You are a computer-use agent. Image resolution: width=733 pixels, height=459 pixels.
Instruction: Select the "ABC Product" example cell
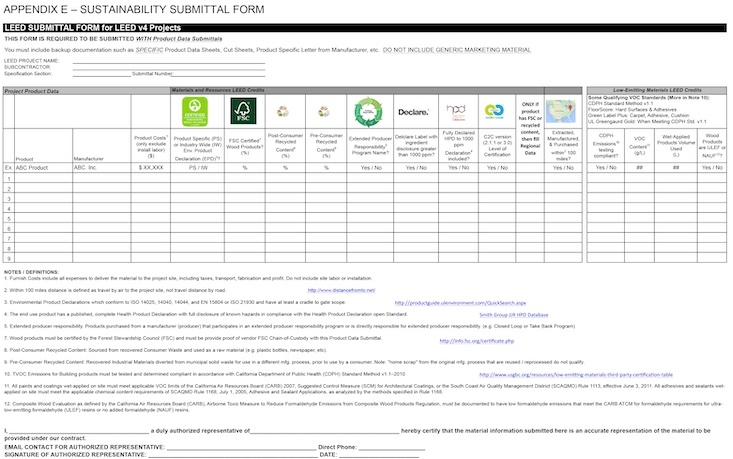pos(43,168)
